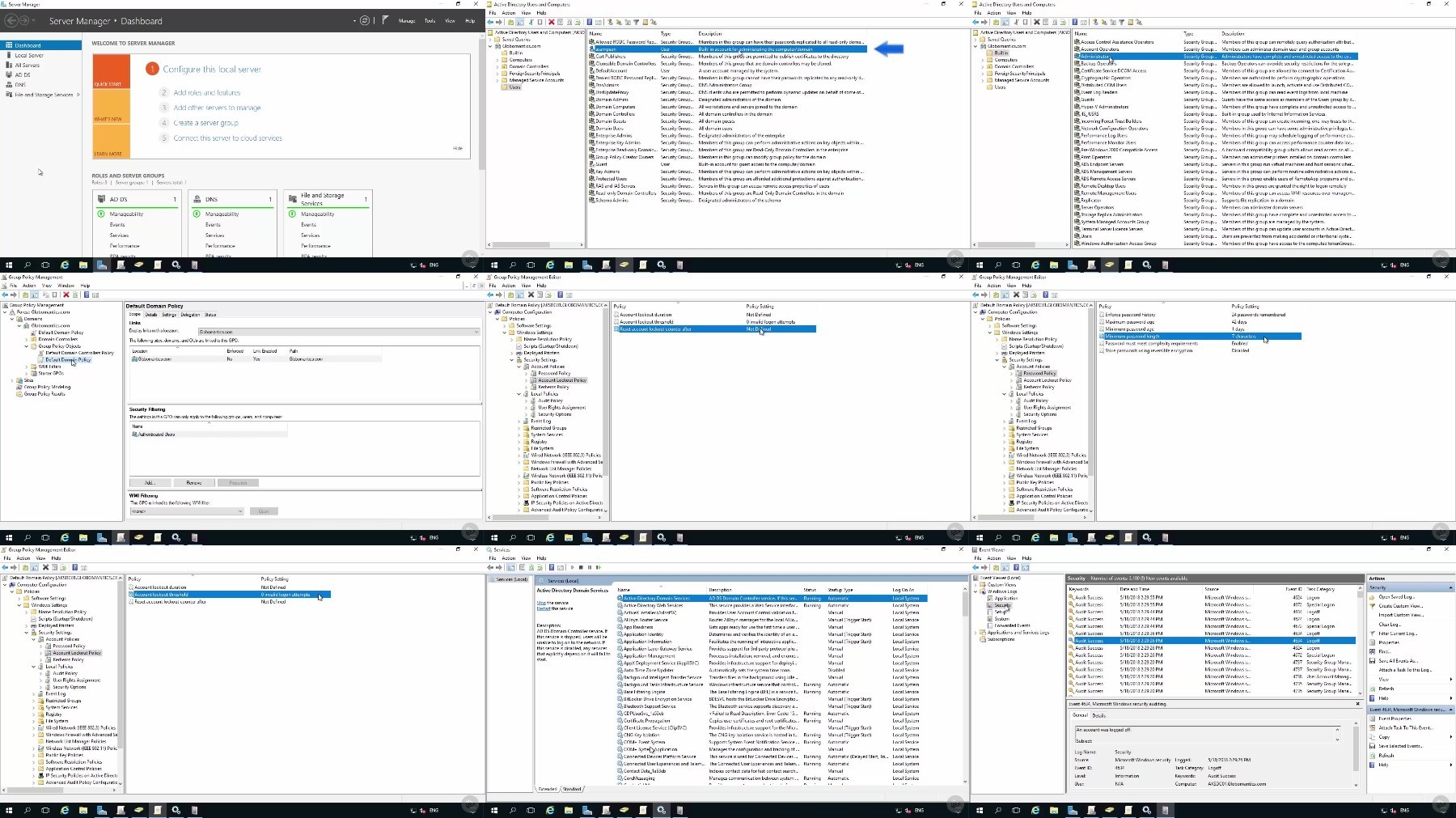This screenshot has width=1456, height=818.
Task: Click search icon on taskbar below Services window
Action: (x=512, y=810)
